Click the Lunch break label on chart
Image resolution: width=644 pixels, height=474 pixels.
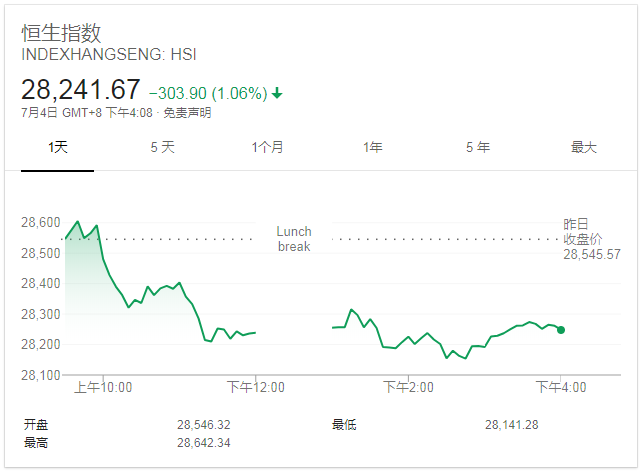(294, 239)
